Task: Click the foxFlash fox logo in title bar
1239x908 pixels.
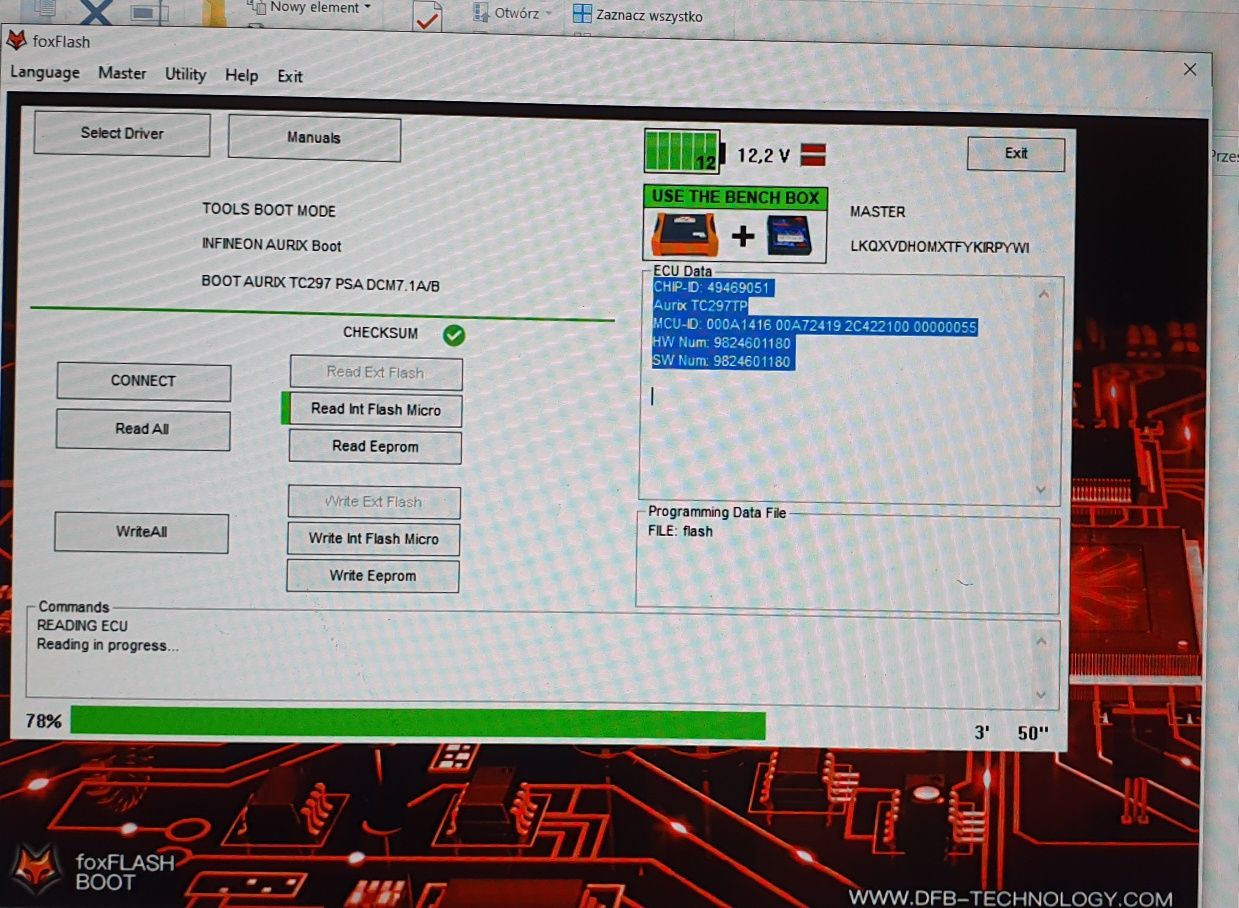Action: tap(16, 41)
